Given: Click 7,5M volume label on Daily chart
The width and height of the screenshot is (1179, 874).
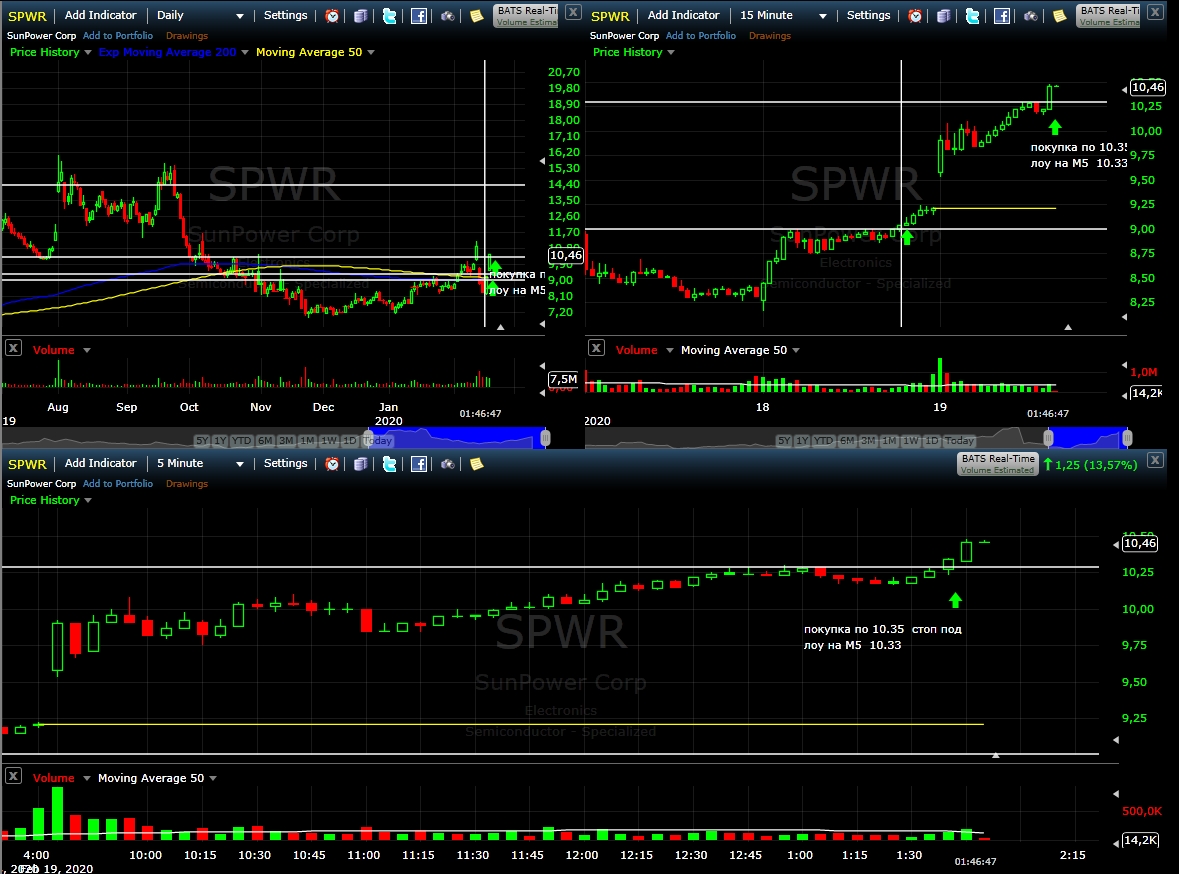Looking at the screenshot, I should [x=564, y=379].
